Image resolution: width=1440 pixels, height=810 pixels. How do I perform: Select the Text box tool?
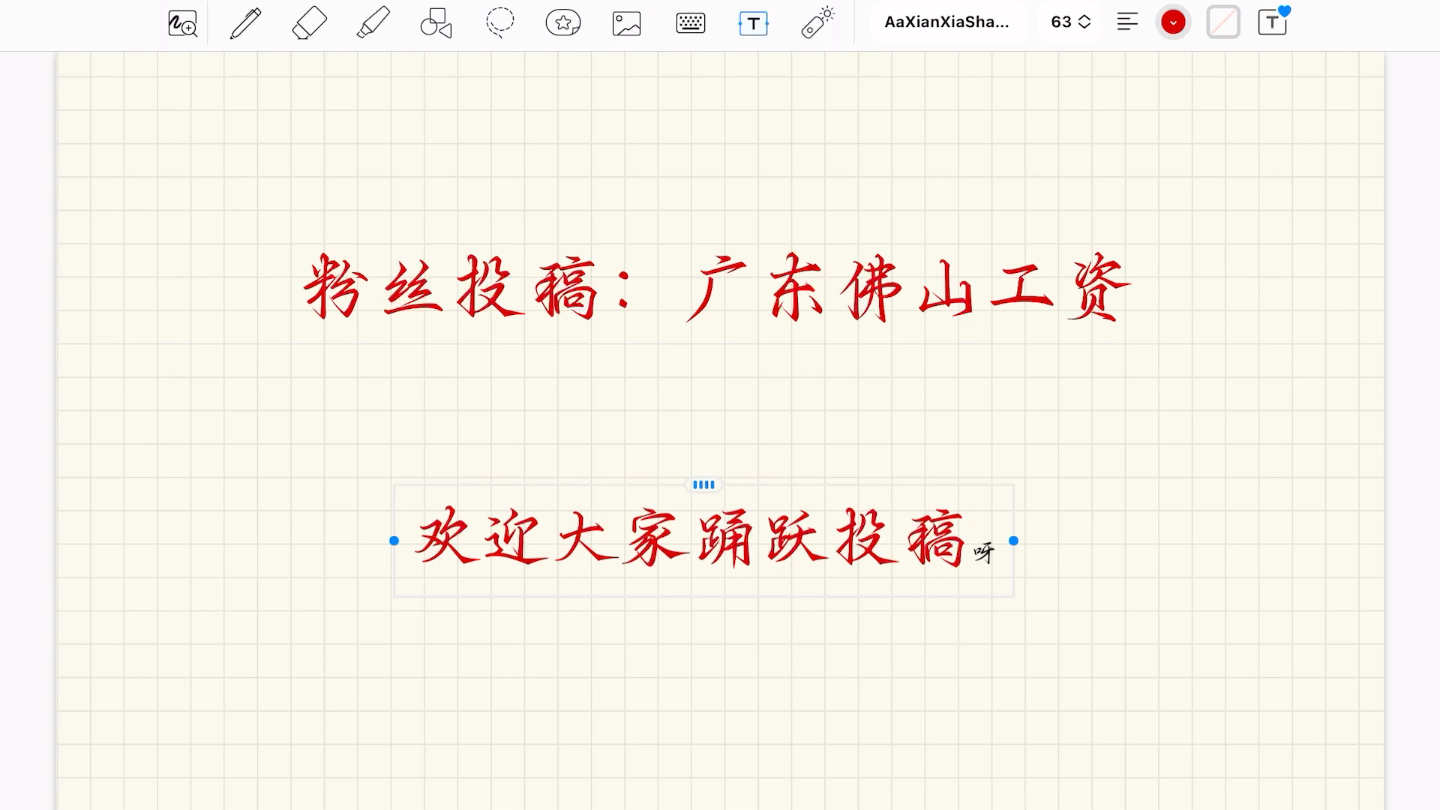pos(754,23)
